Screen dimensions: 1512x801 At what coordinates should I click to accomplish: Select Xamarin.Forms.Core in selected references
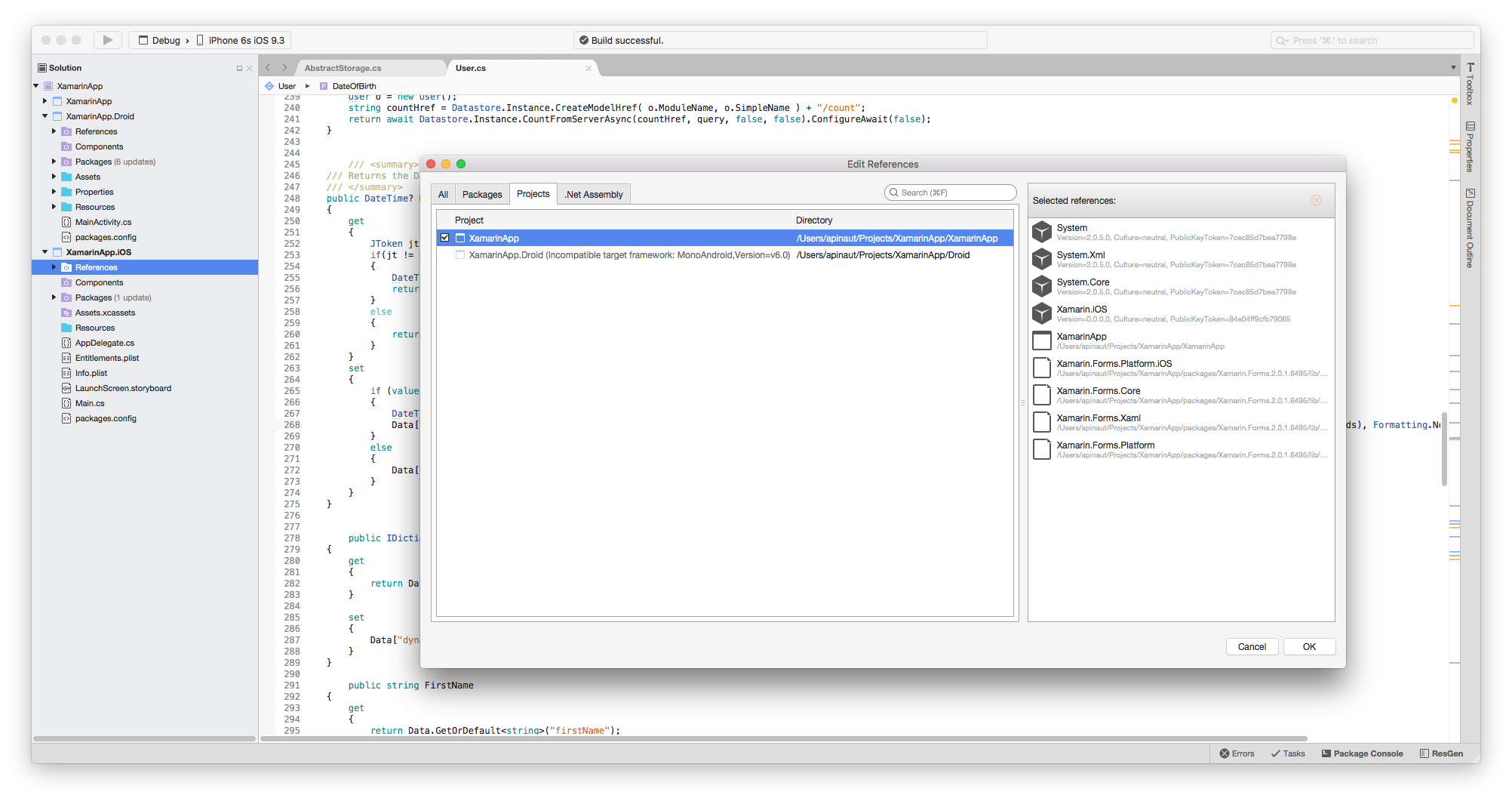[x=1181, y=395]
